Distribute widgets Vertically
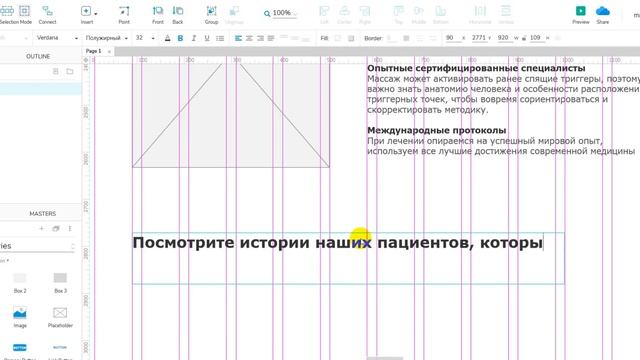This screenshot has width=640, height=360. [x=506, y=14]
